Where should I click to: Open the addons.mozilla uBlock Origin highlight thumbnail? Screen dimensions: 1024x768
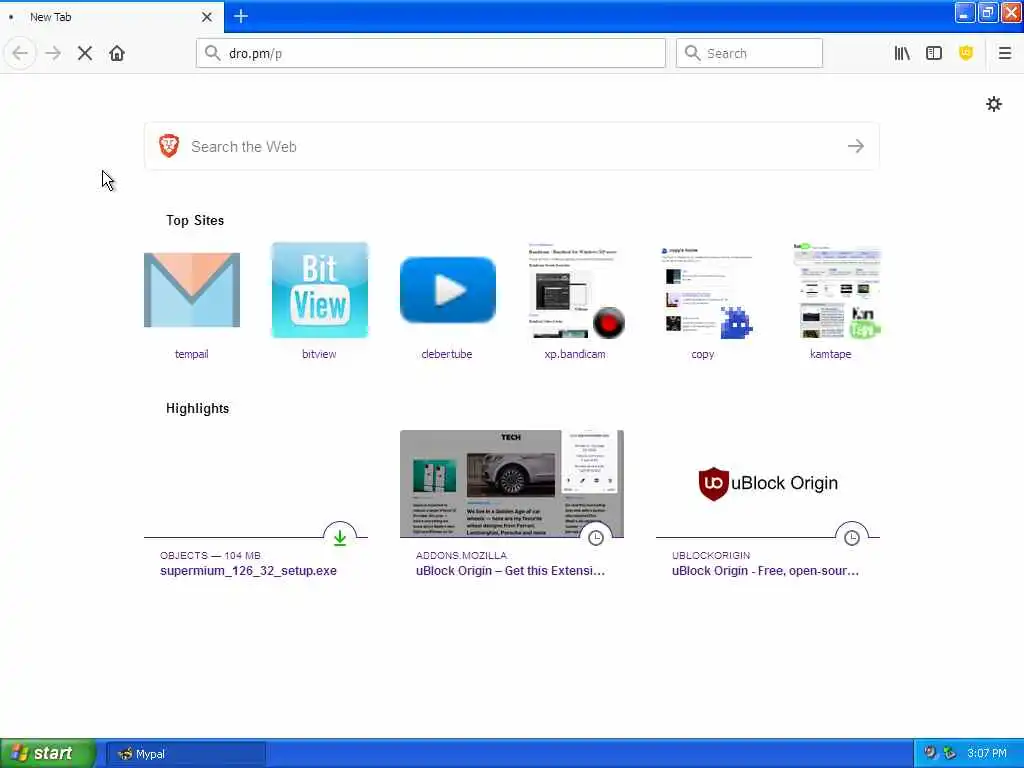(x=512, y=484)
